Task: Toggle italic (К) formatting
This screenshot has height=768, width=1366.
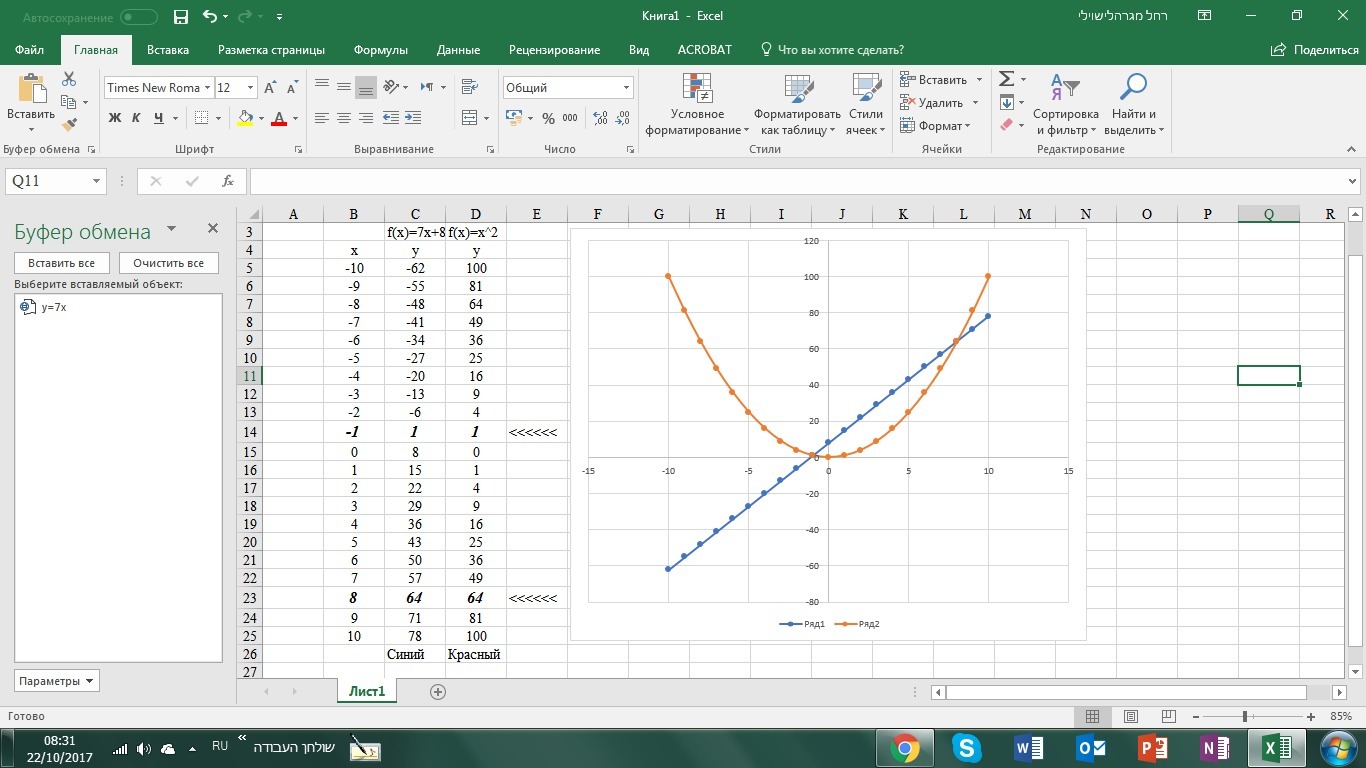Action: tap(137, 118)
